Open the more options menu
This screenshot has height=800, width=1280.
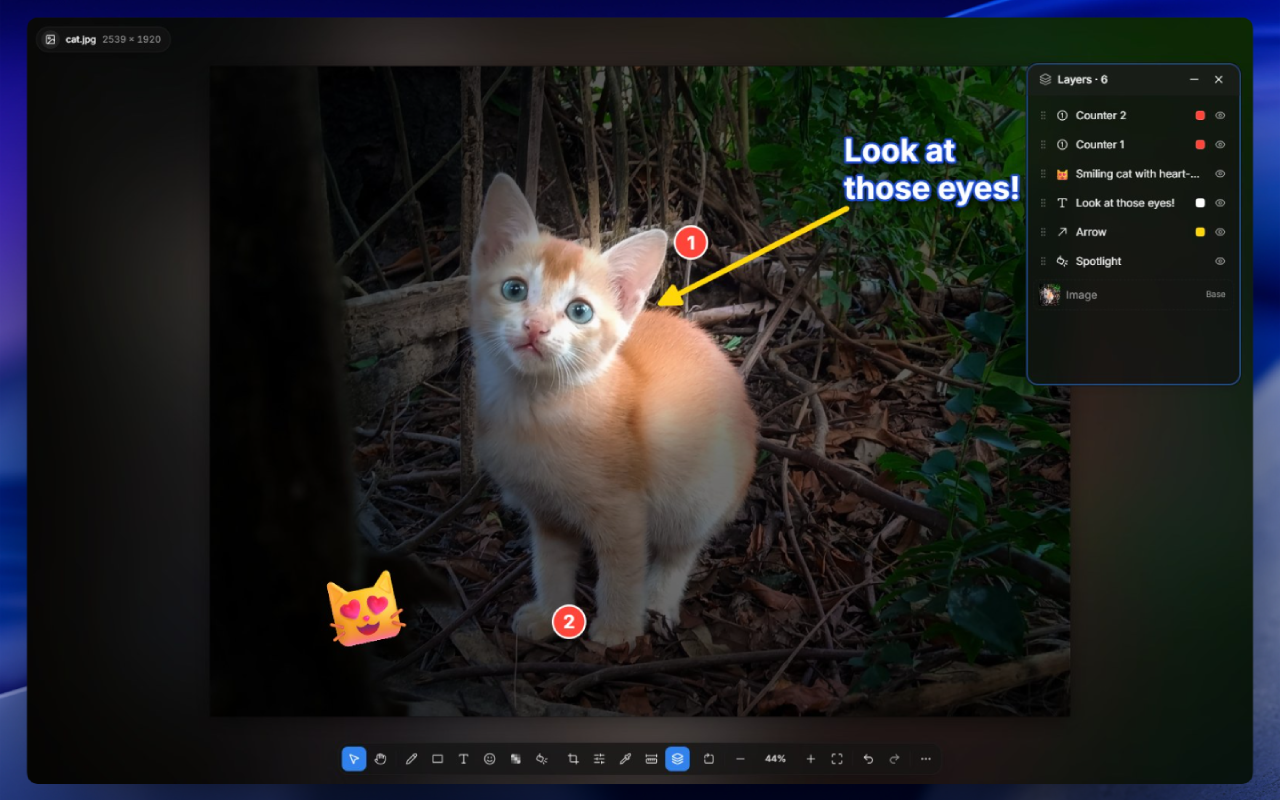tap(926, 759)
